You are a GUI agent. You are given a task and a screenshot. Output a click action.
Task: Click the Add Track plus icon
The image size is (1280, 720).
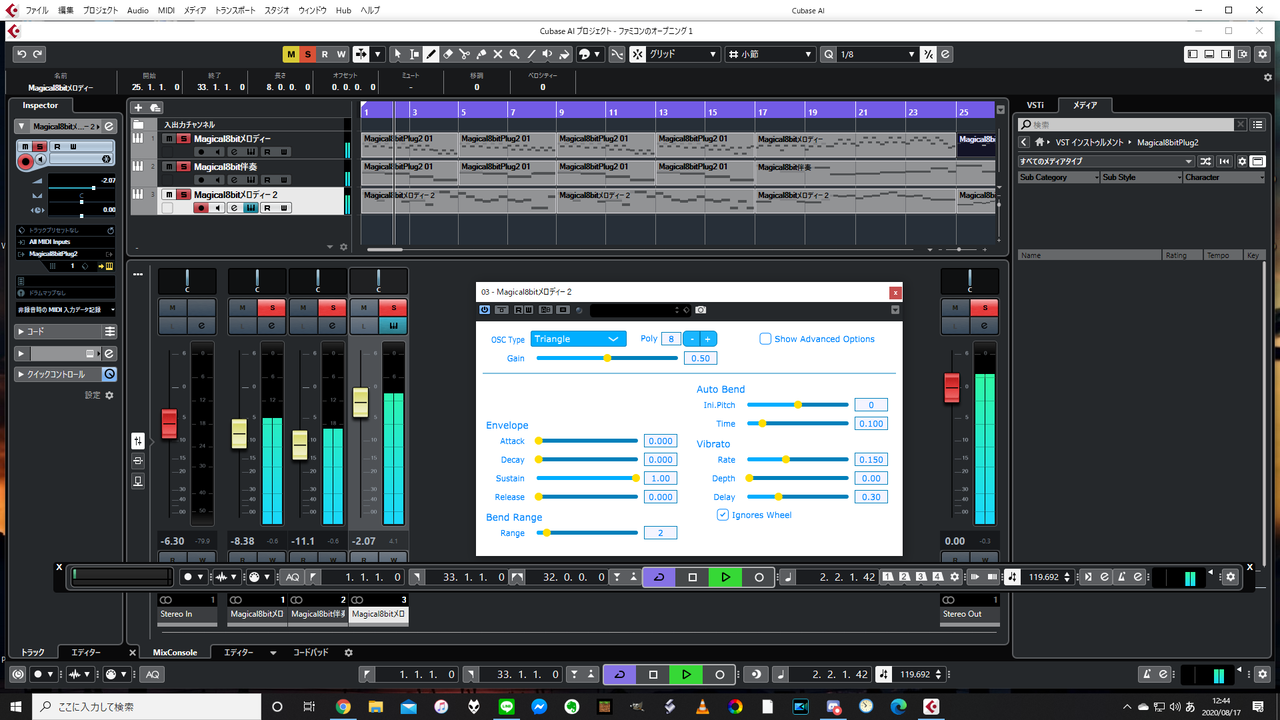coord(138,107)
